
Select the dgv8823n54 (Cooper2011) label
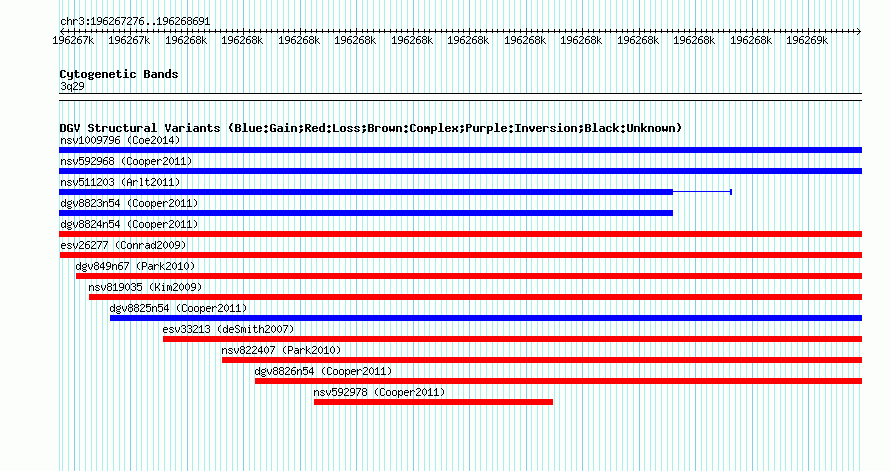coord(129,203)
